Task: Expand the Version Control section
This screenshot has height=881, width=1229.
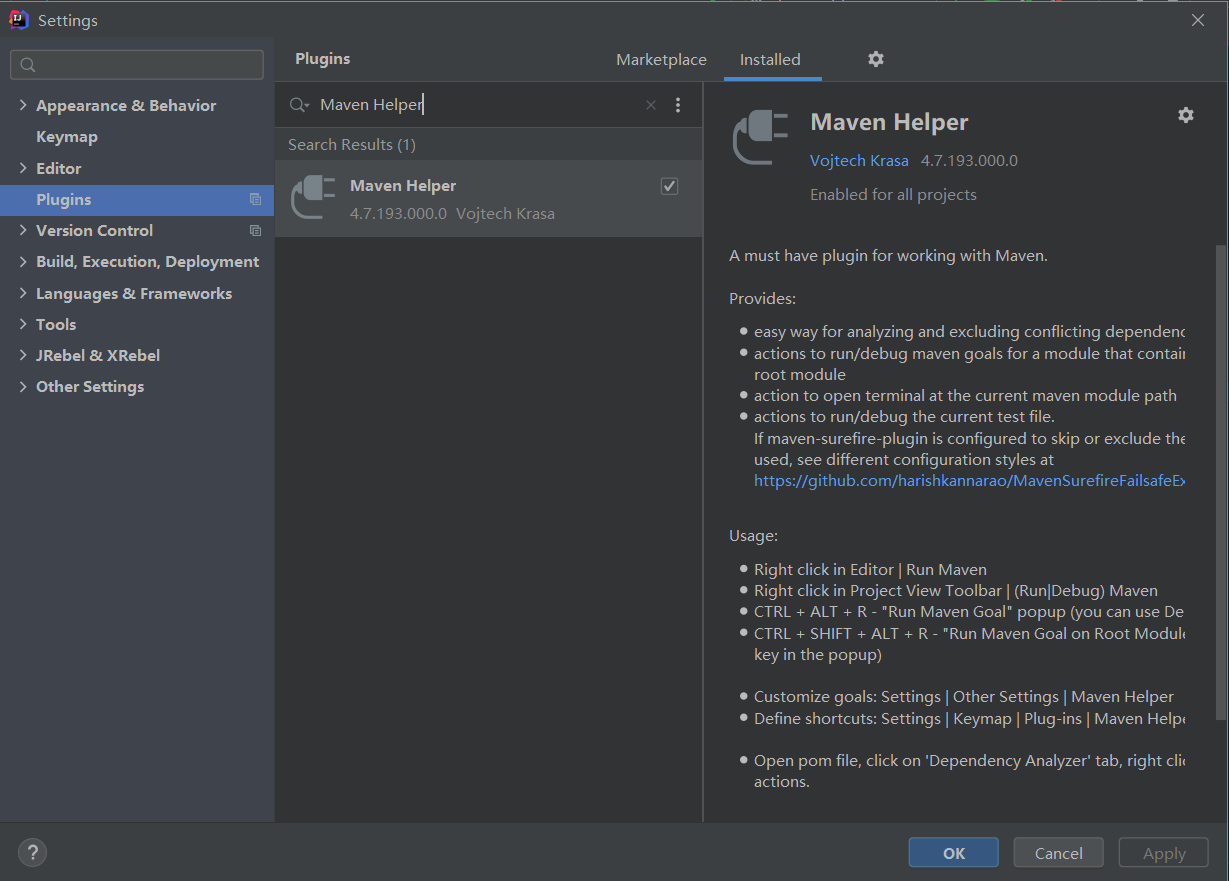Action: (x=23, y=230)
